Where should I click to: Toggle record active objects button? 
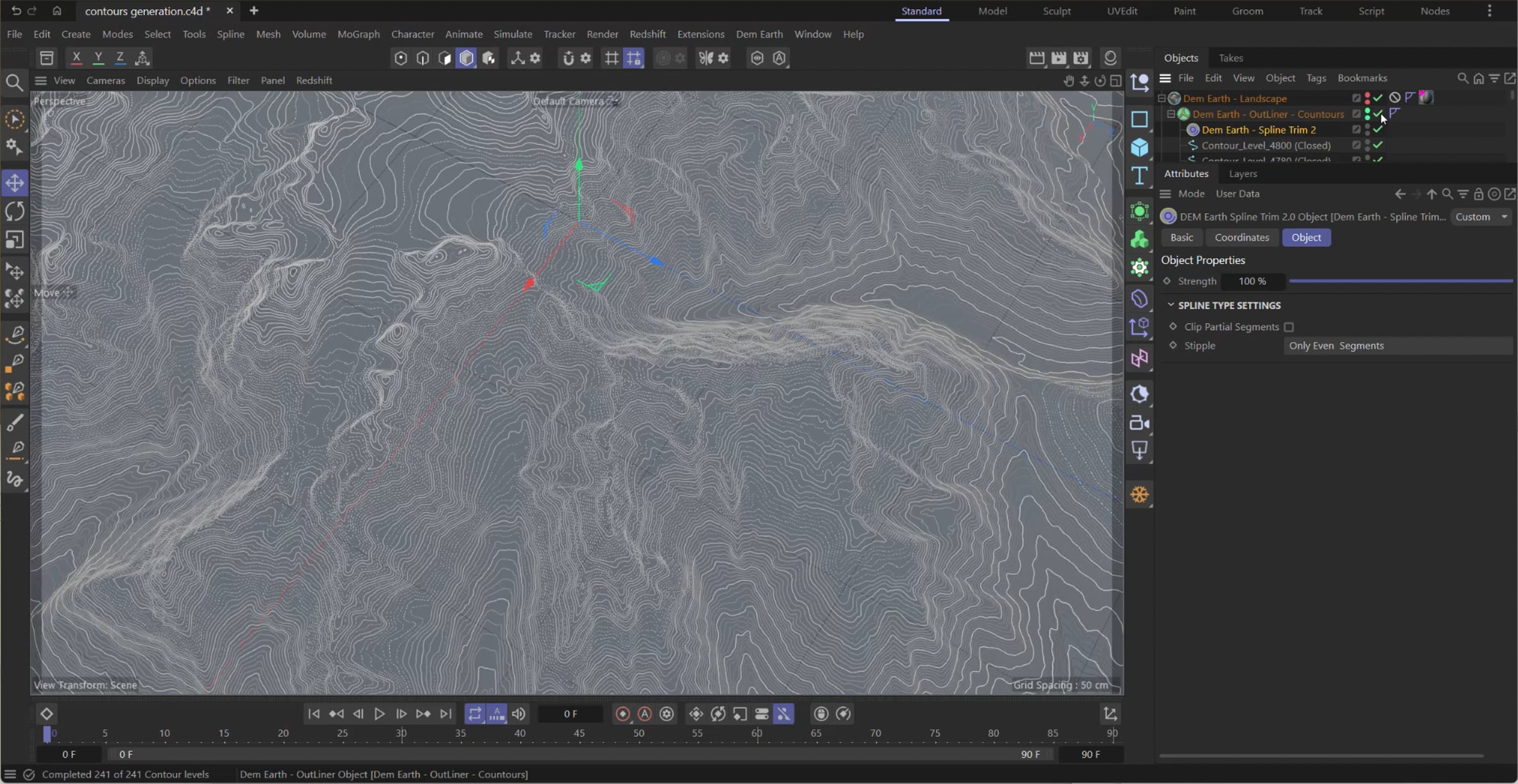pos(622,714)
